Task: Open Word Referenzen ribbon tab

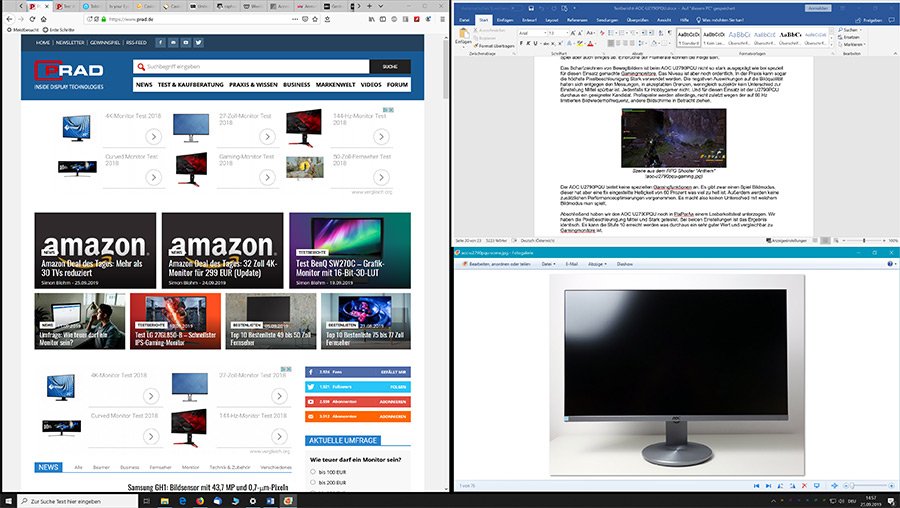Action: point(577,20)
